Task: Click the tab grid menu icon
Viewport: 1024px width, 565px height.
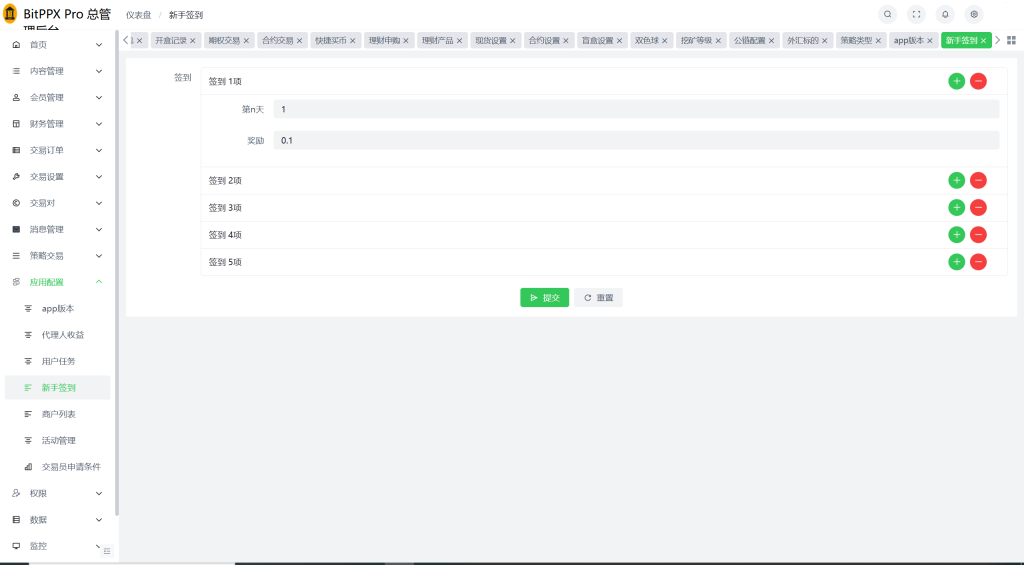Action: point(1012,40)
